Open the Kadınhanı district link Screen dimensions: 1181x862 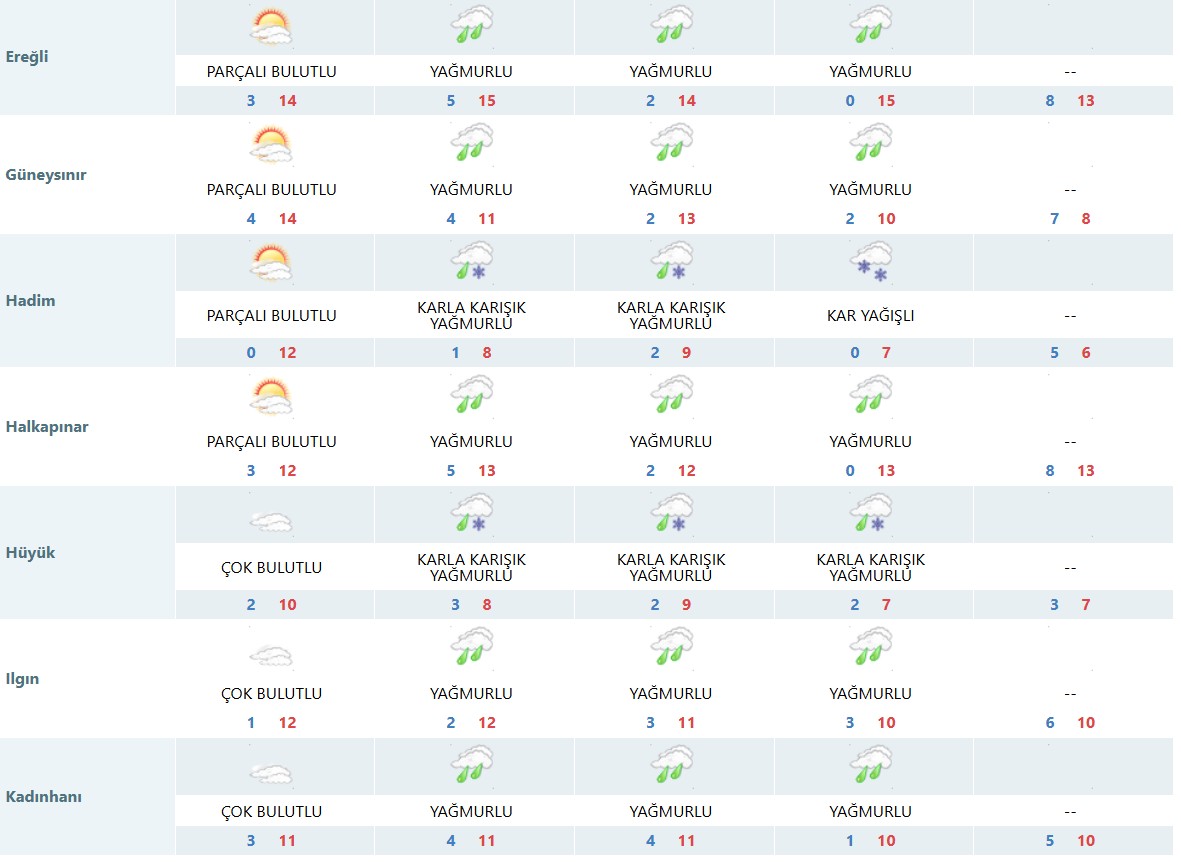44,796
